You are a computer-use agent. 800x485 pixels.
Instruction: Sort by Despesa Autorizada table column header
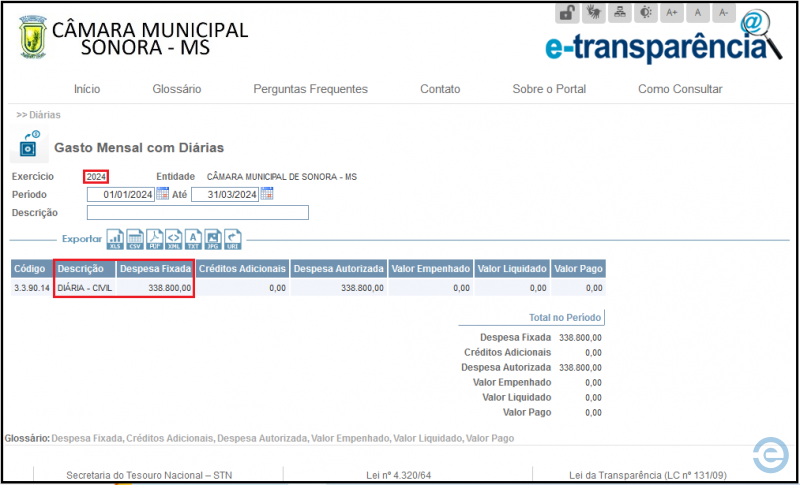339,268
